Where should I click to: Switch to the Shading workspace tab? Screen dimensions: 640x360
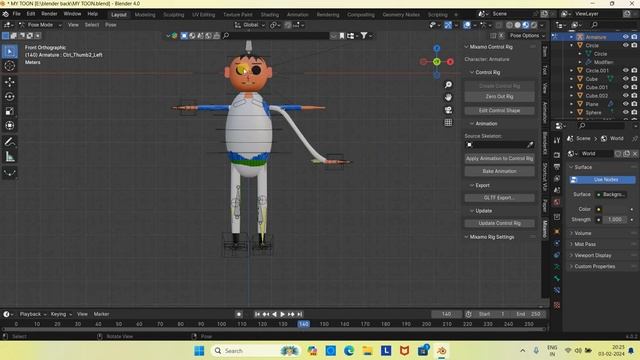click(x=270, y=15)
